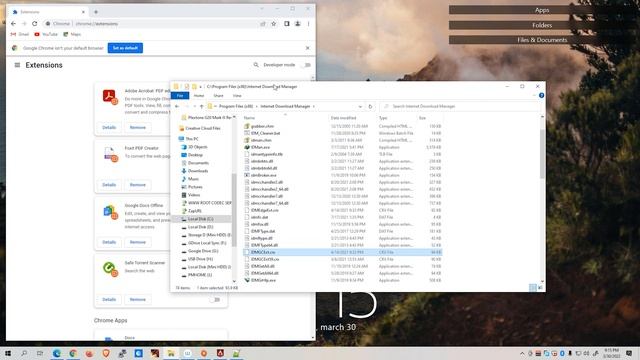Select This PC in navigation pane

click(x=192, y=139)
